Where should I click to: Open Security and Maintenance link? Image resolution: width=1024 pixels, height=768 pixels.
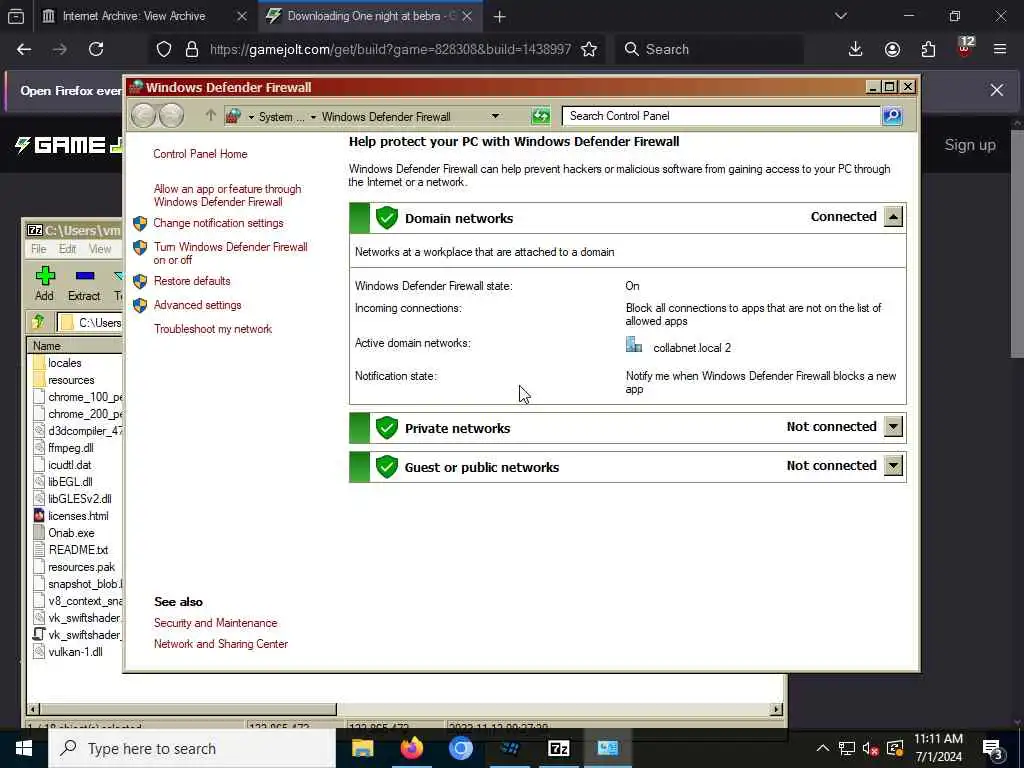click(x=216, y=623)
